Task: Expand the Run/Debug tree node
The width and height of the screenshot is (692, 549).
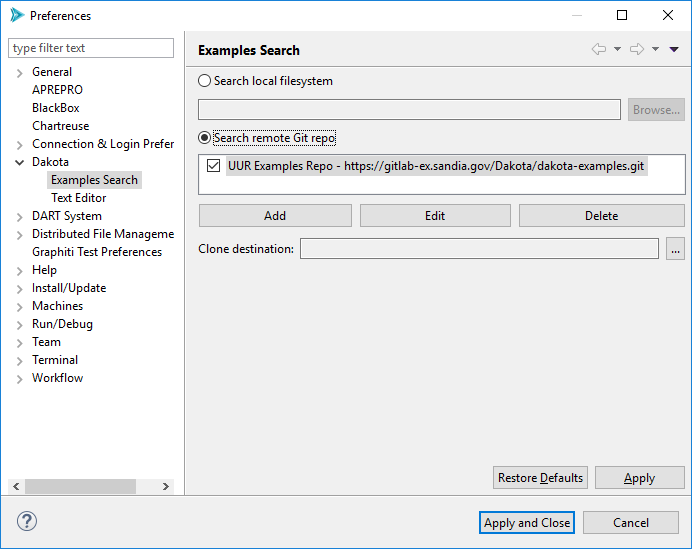Action: 19,325
